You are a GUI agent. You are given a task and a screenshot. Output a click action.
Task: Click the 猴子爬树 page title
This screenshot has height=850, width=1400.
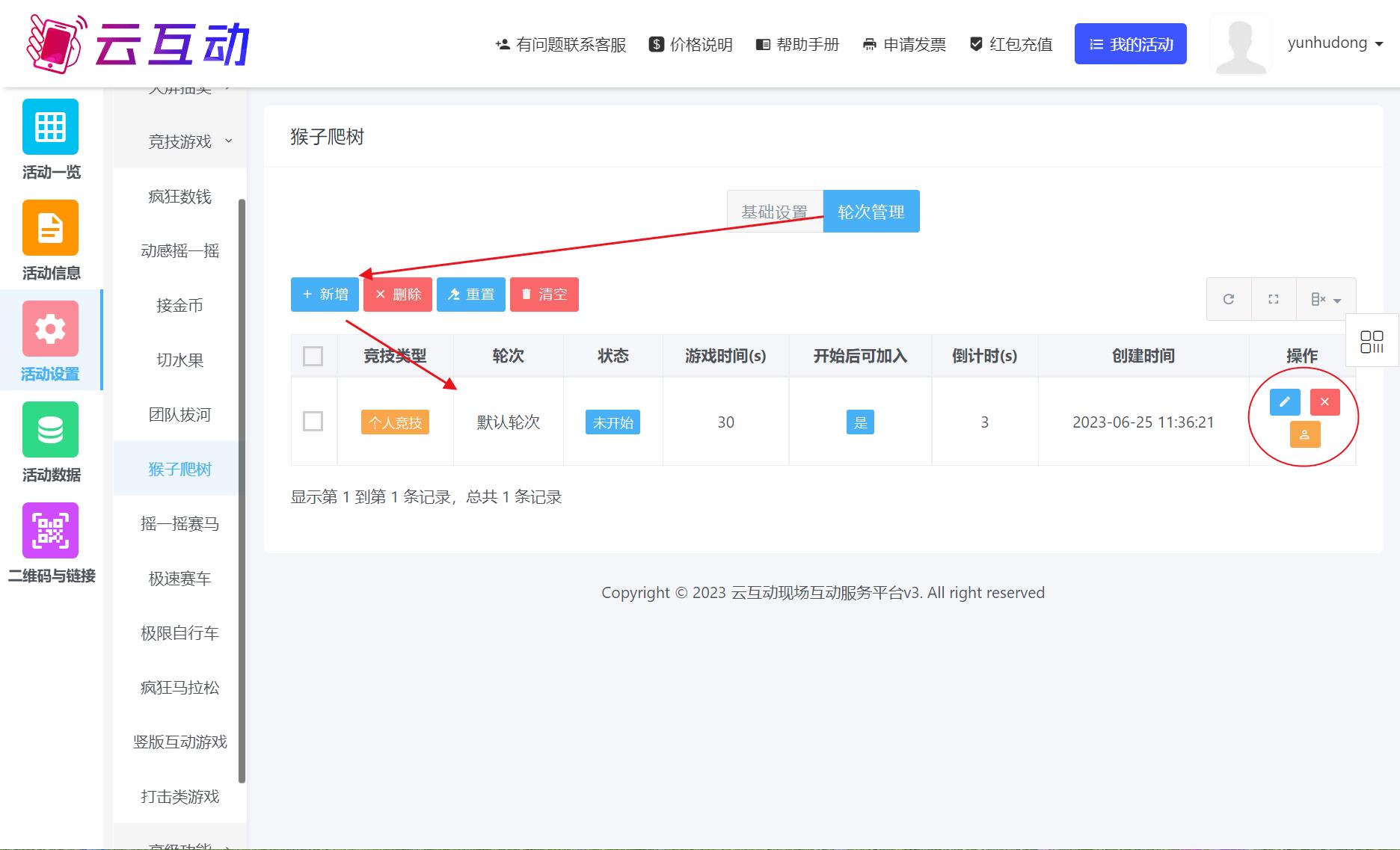click(328, 137)
